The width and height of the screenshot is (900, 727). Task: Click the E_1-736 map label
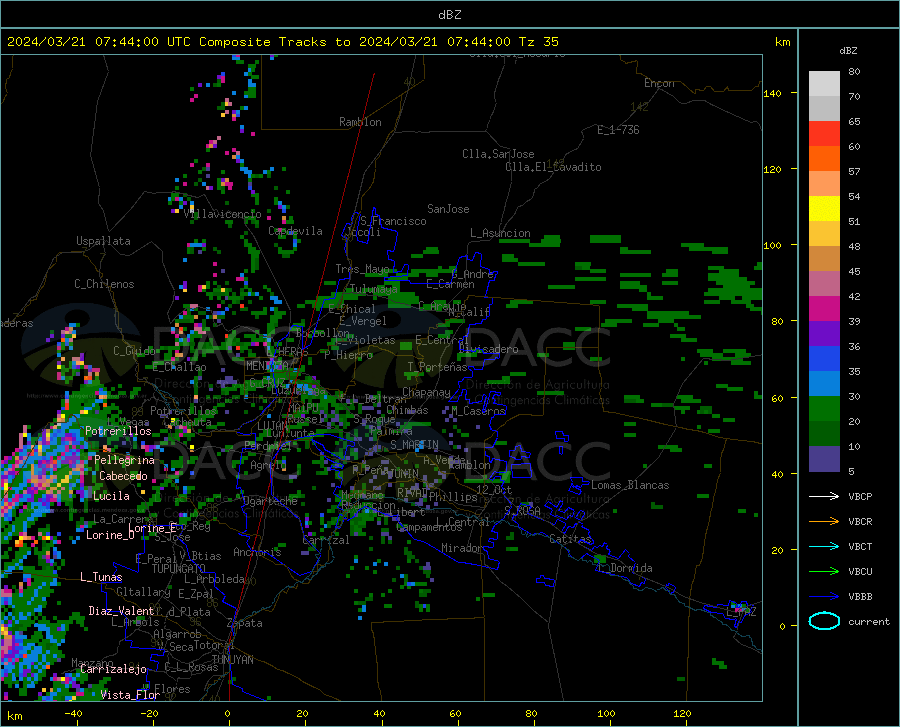click(x=618, y=130)
